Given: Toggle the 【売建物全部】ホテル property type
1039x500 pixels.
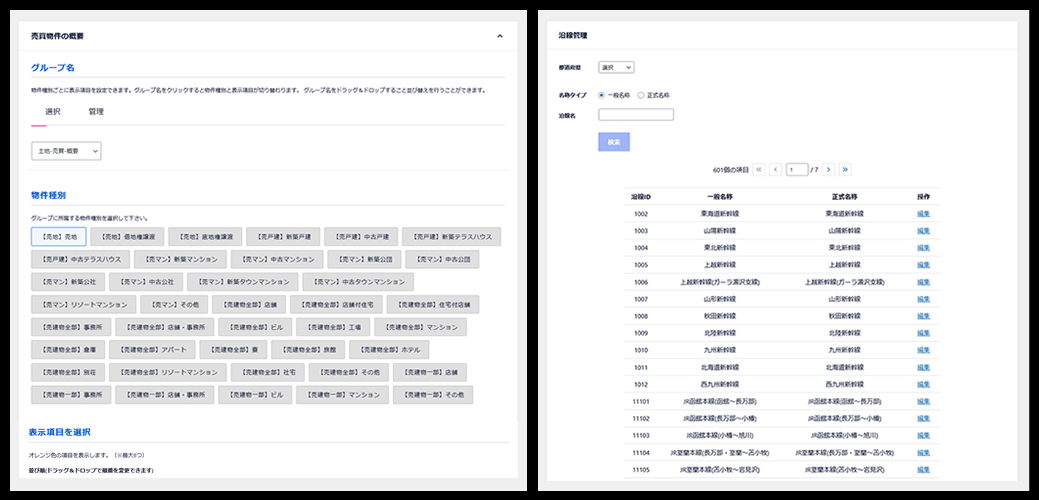Looking at the screenshot, I should coord(393,350).
